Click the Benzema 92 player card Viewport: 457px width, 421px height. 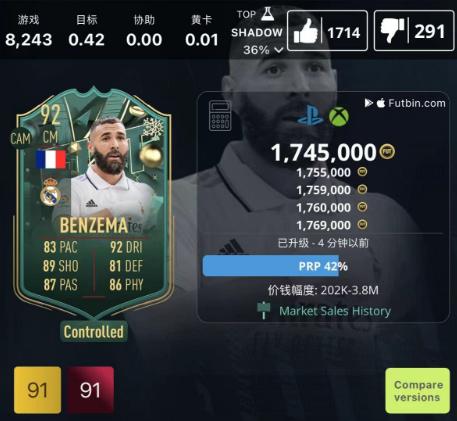click(x=94, y=202)
